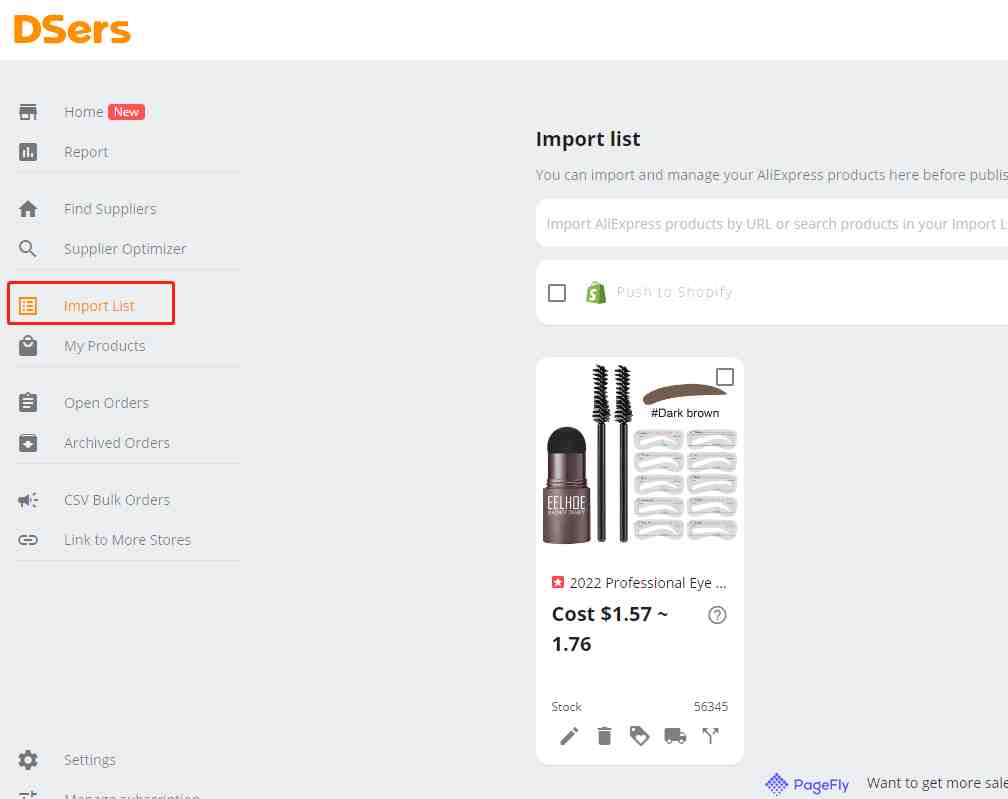Screen dimensions: 1008x799
Task: Edit product with the pencil icon
Action: click(569, 736)
